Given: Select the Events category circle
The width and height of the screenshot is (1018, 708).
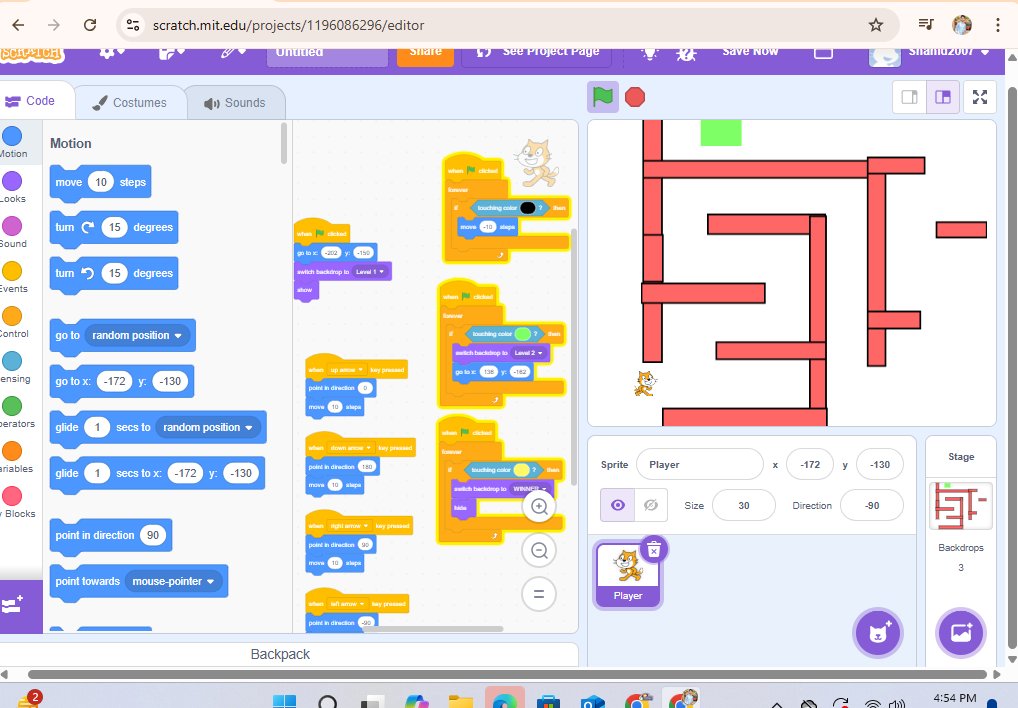Looking at the screenshot, I should pyautogui.click(x=12, y=271).
